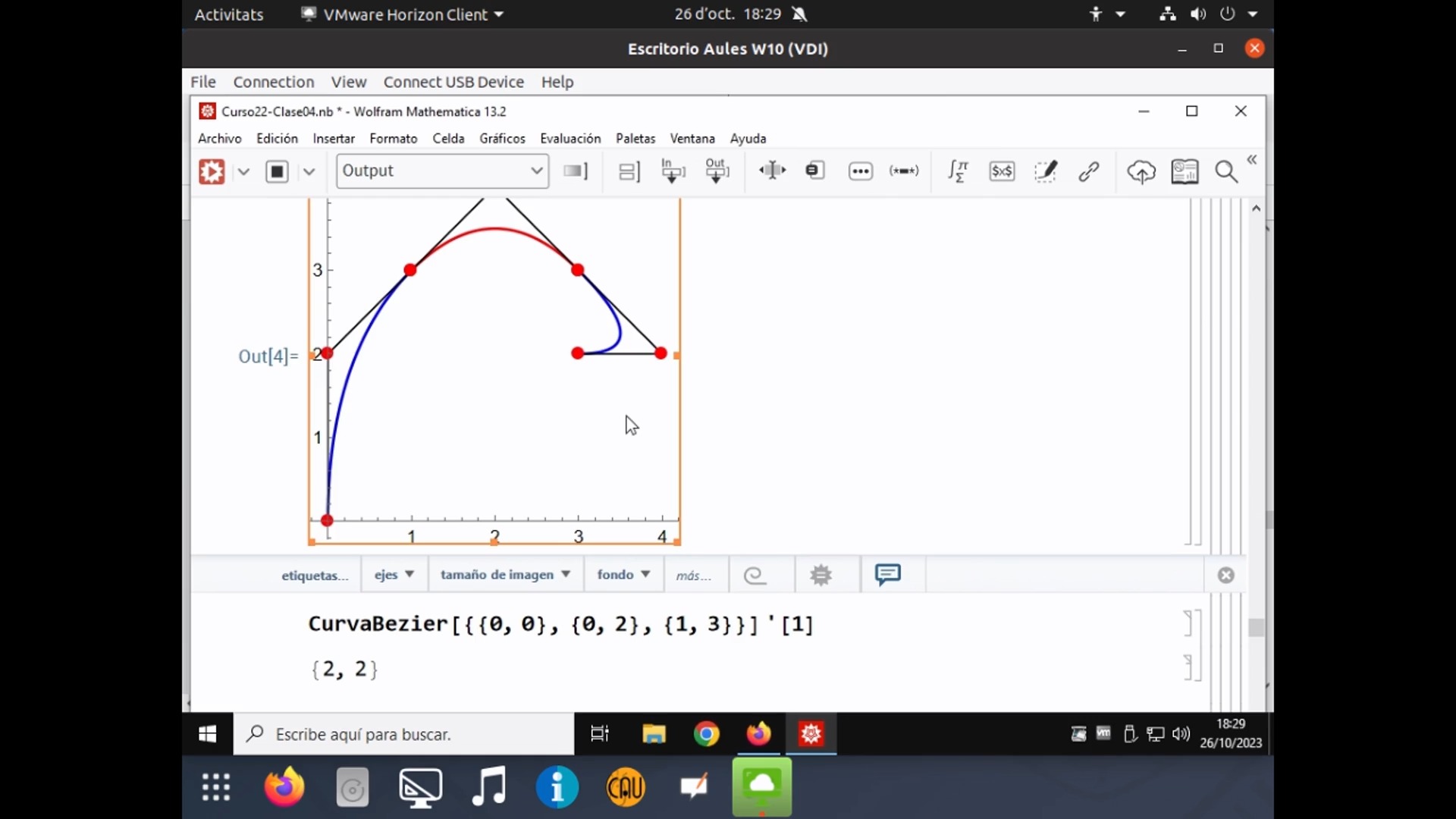Open the Gráficos menu
Viewport: 1456px width, 819px height.
[502, 139]
